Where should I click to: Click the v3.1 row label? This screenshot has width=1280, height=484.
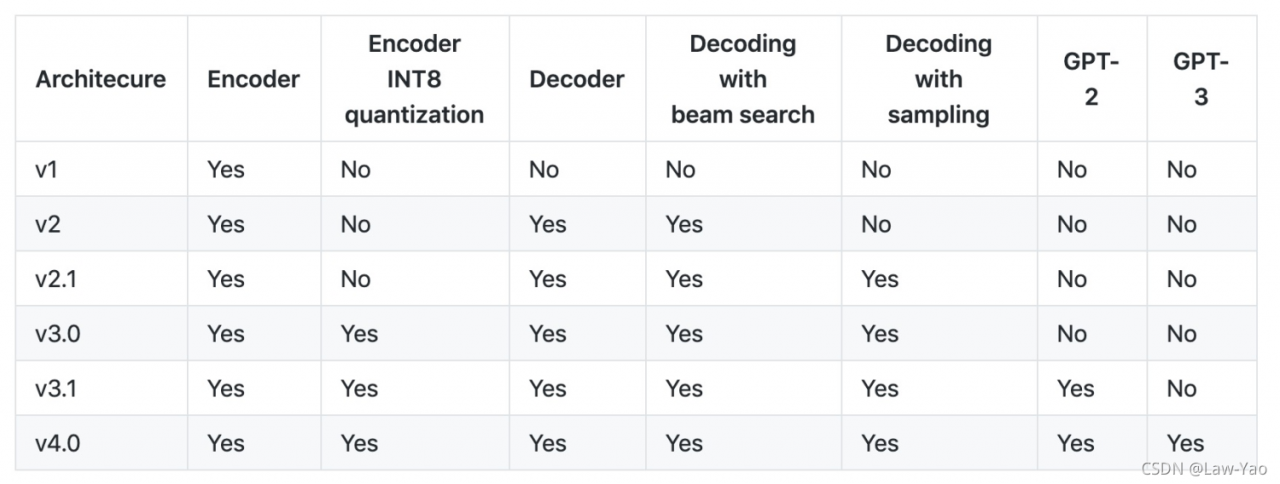coord(56,389)
